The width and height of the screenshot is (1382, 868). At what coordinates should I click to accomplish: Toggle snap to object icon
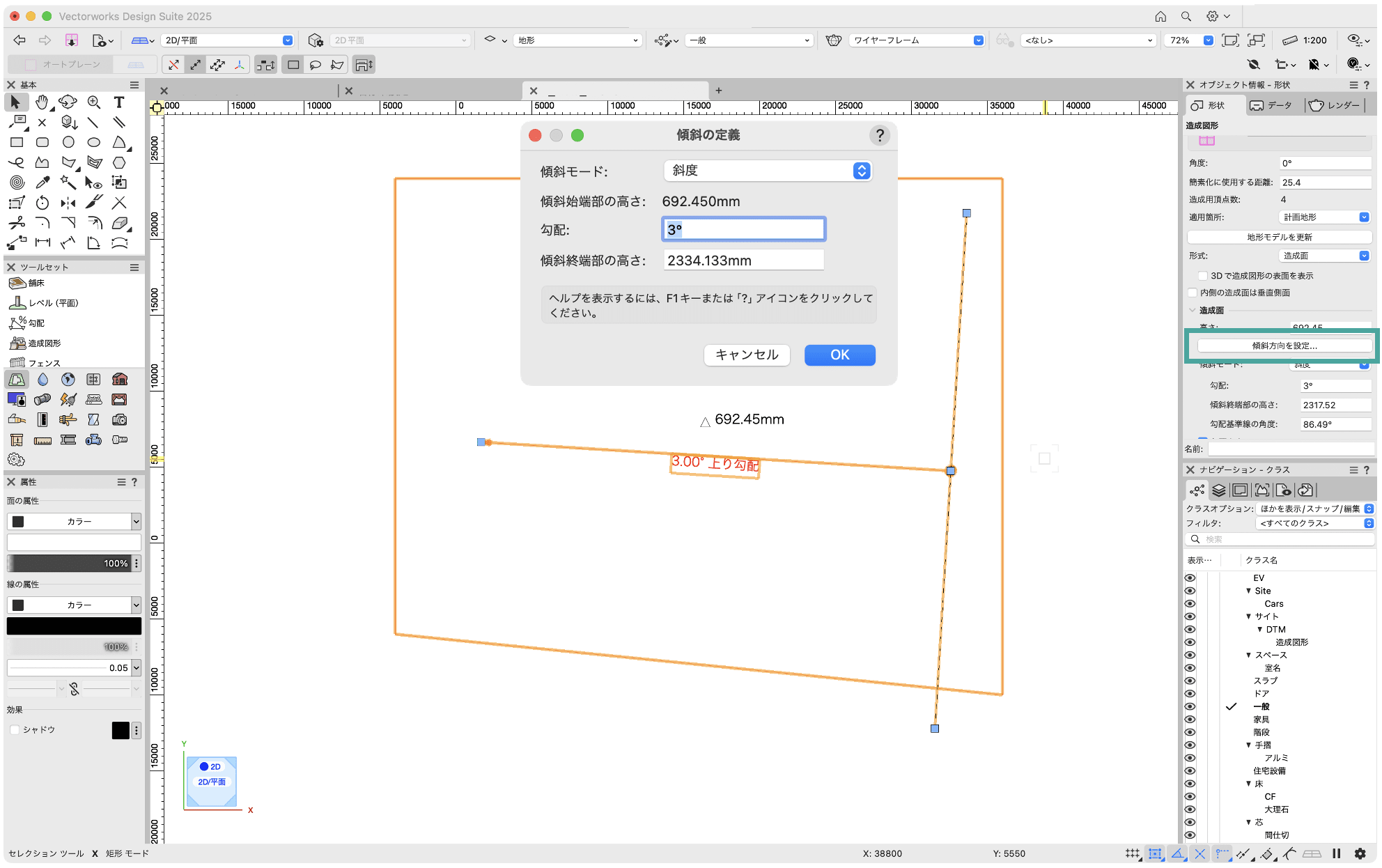pos(1155,853)
